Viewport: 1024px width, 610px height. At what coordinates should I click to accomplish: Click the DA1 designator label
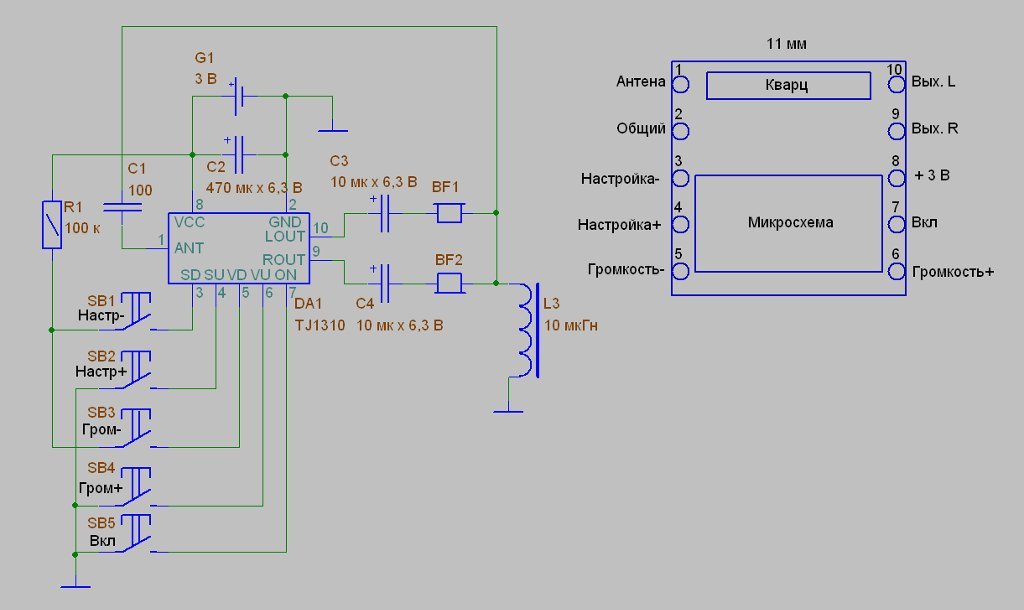tap(308, 304)
